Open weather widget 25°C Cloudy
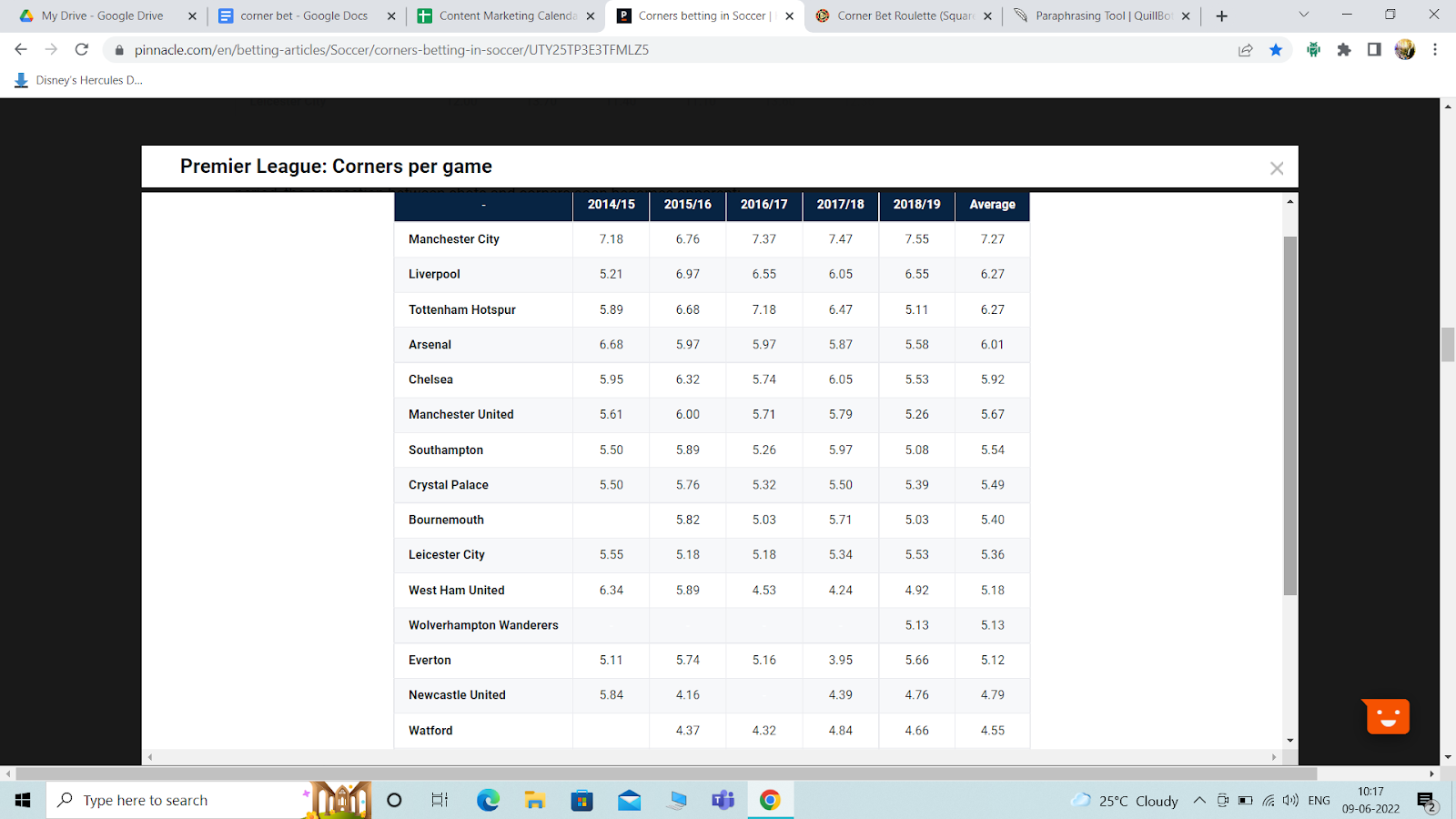 click(1126, 801)
